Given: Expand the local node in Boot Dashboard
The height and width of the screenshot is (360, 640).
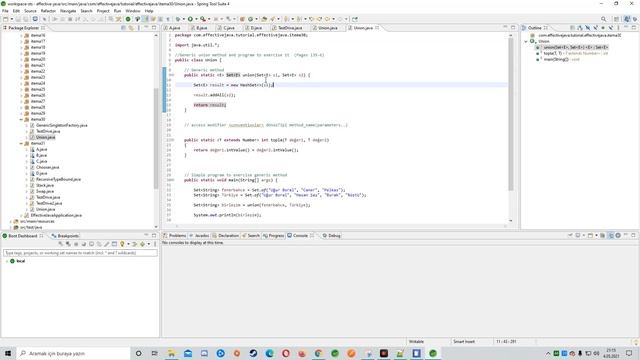Looking at the screenshot, I should pyautogui.click(x=7, y=261).
